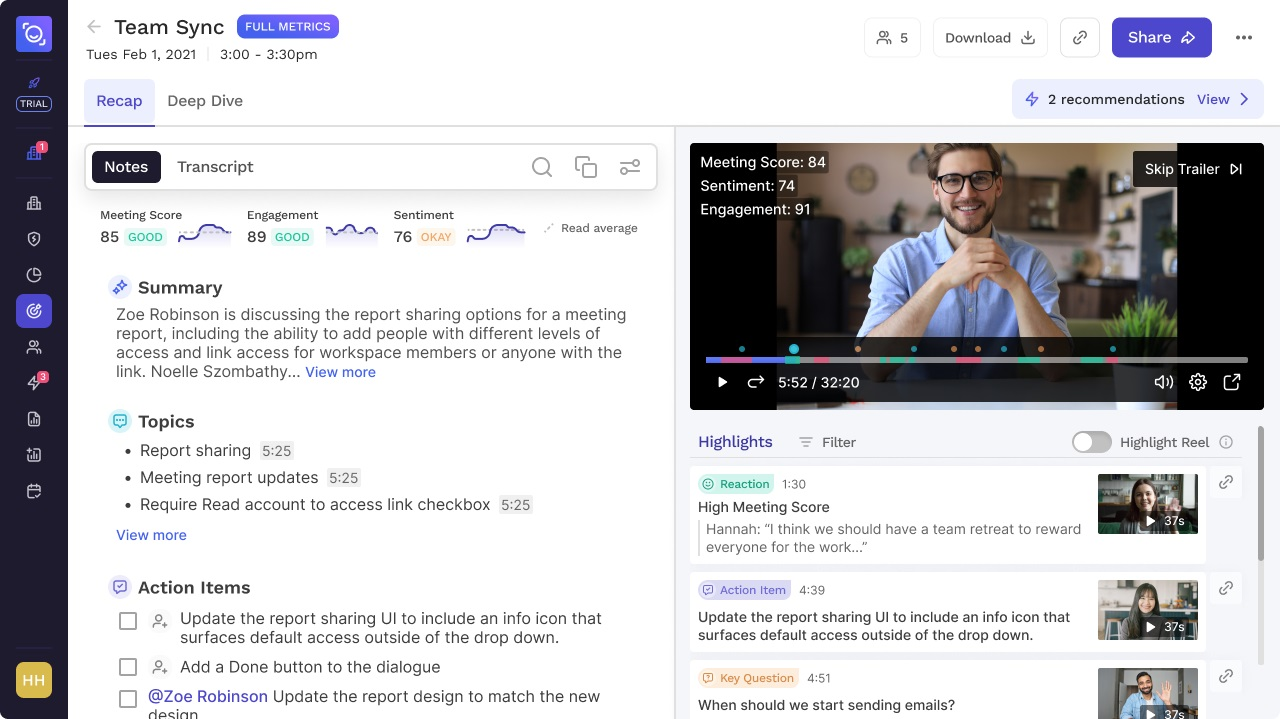This screenshot has height=719, width=1280.
Task: Expand topics with View more link
Action: [151, 535]
